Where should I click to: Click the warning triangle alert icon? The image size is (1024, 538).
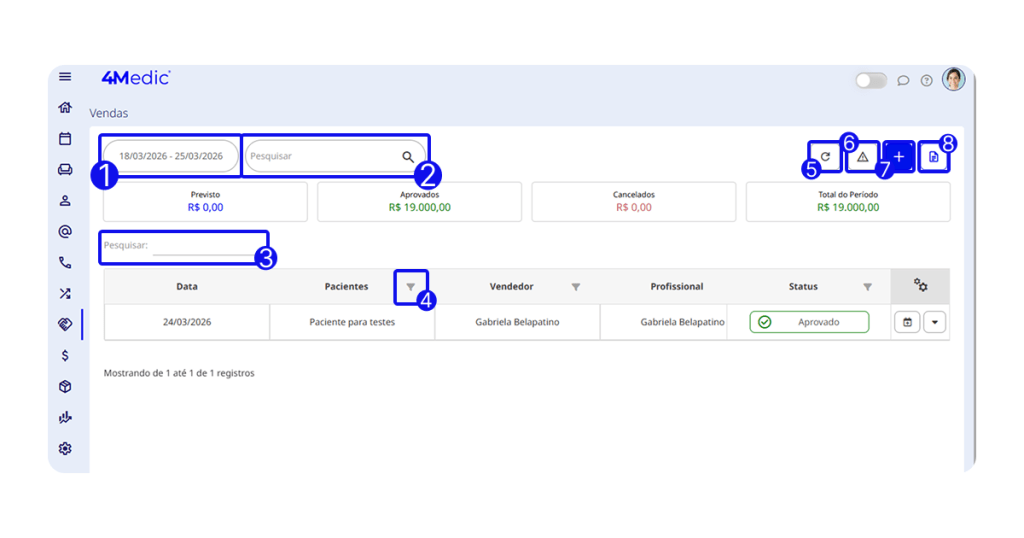coord(862,157)
